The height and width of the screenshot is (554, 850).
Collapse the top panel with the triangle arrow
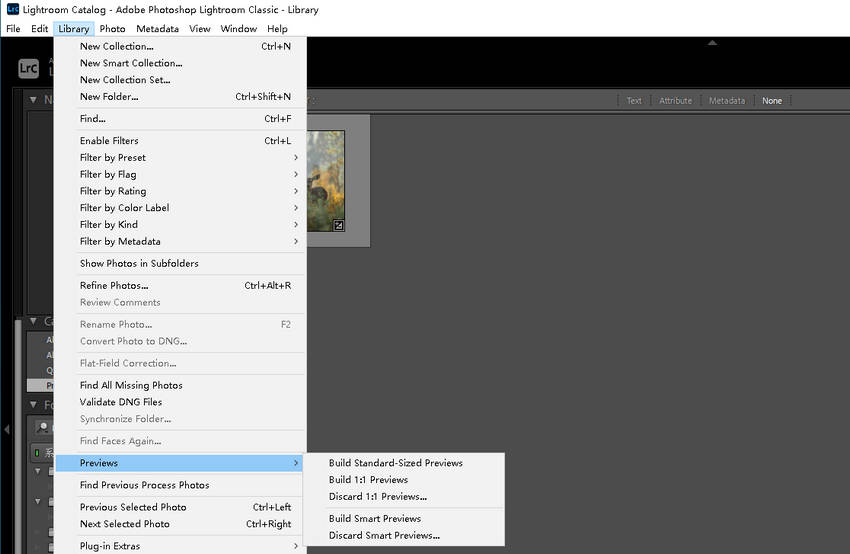point(712,42)
